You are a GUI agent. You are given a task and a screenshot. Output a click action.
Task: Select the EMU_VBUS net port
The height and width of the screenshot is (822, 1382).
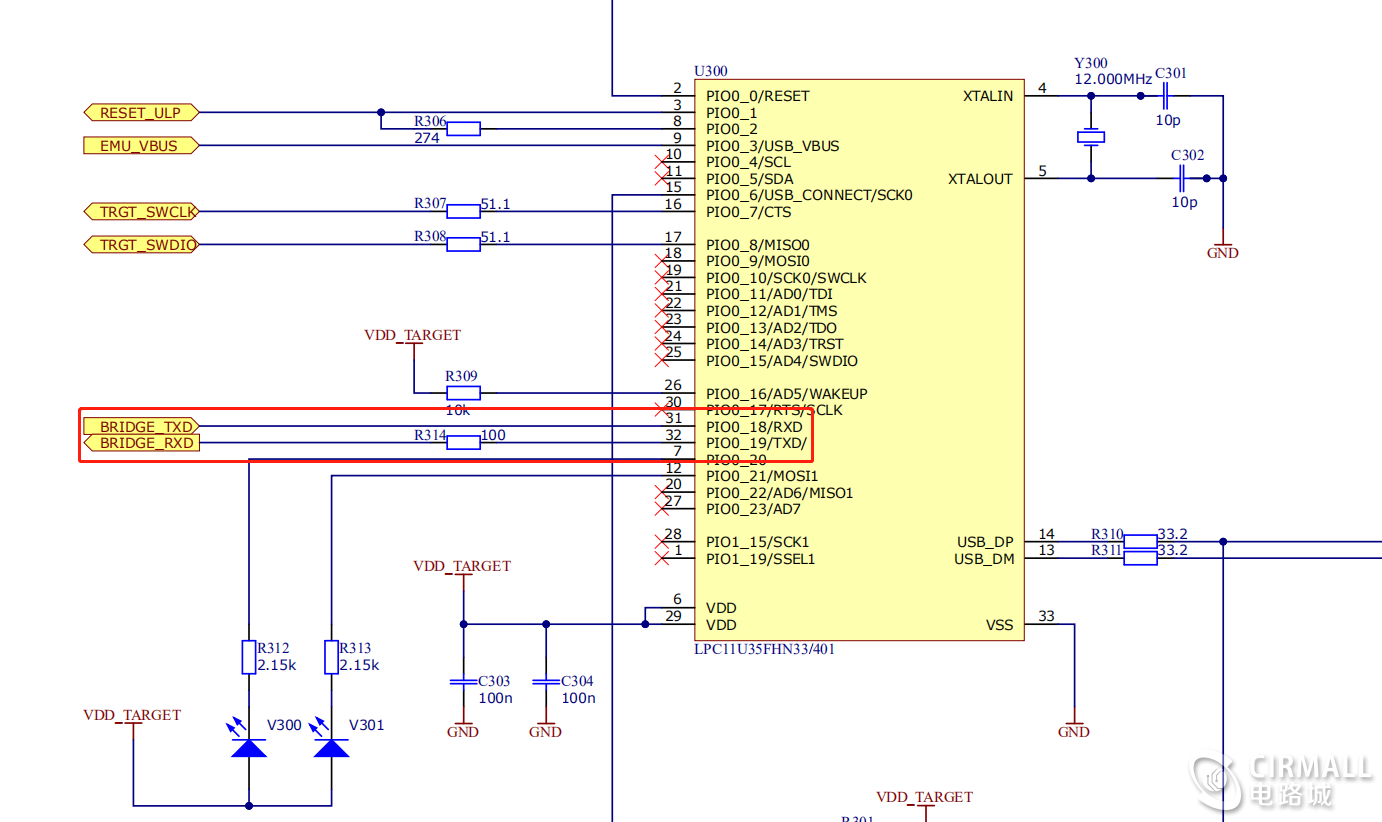pyautogui.click(x=140, y=145)
